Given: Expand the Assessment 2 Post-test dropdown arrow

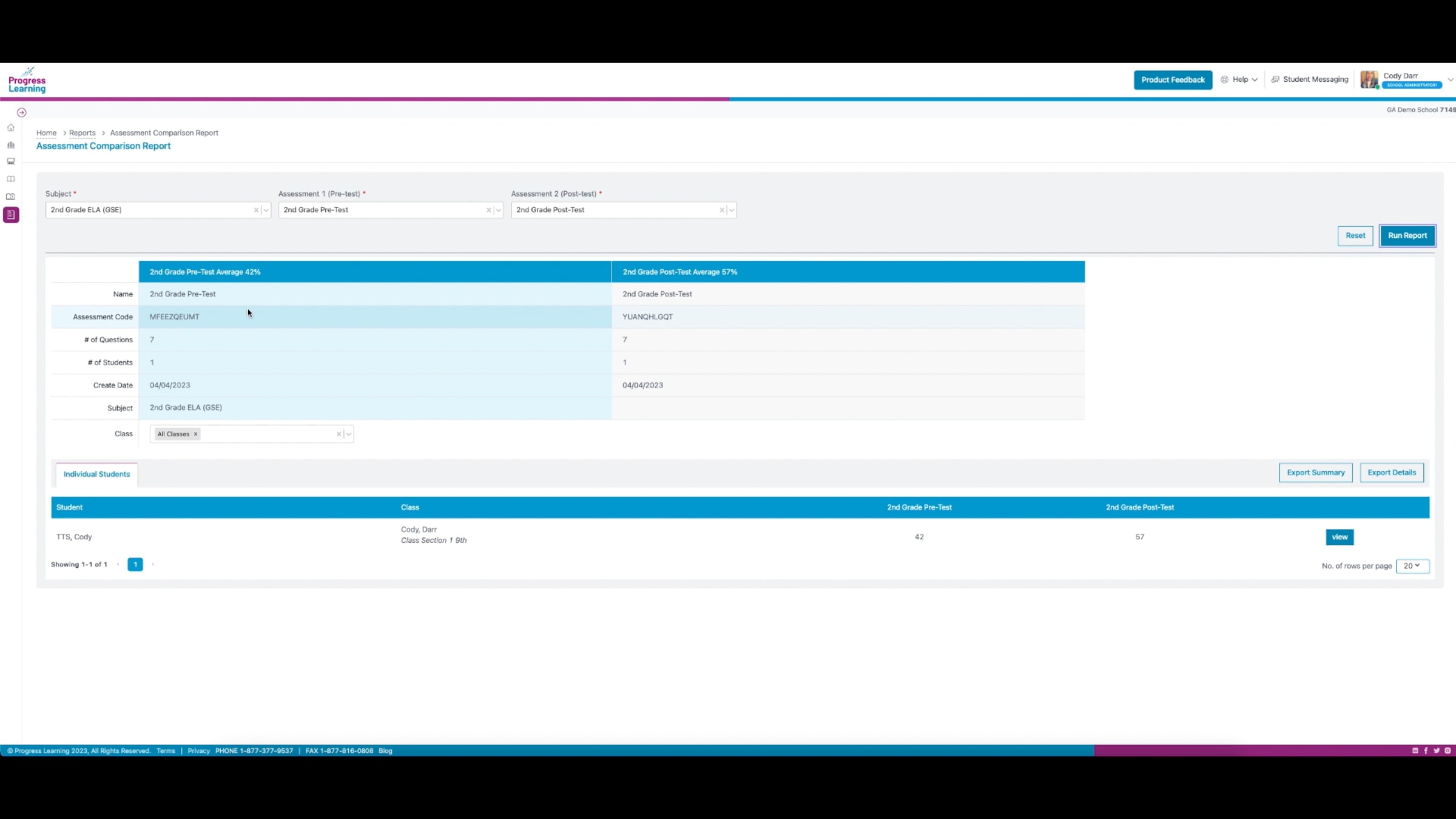Looking at the screenshot, I should 731,210.
